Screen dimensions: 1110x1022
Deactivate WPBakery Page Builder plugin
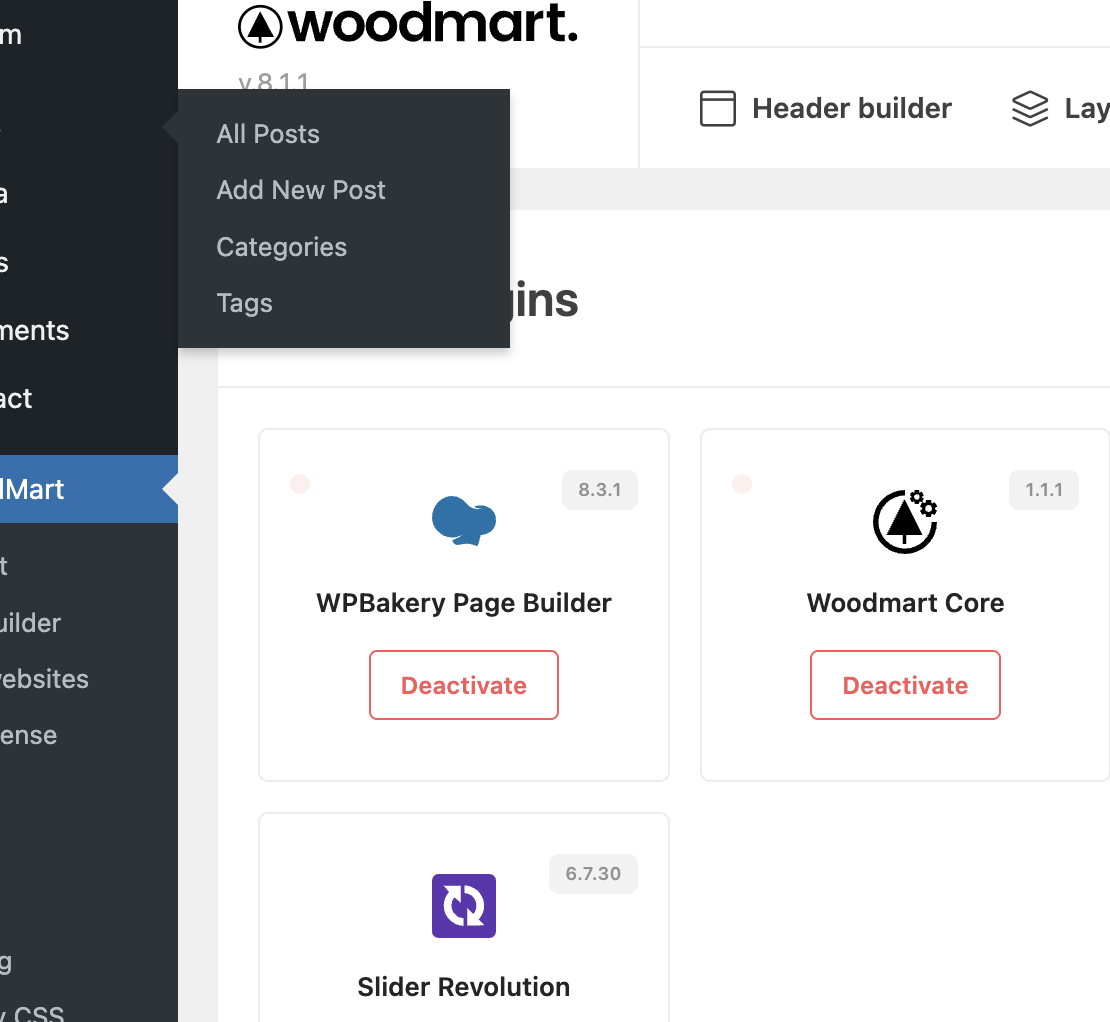click(464, 685)
